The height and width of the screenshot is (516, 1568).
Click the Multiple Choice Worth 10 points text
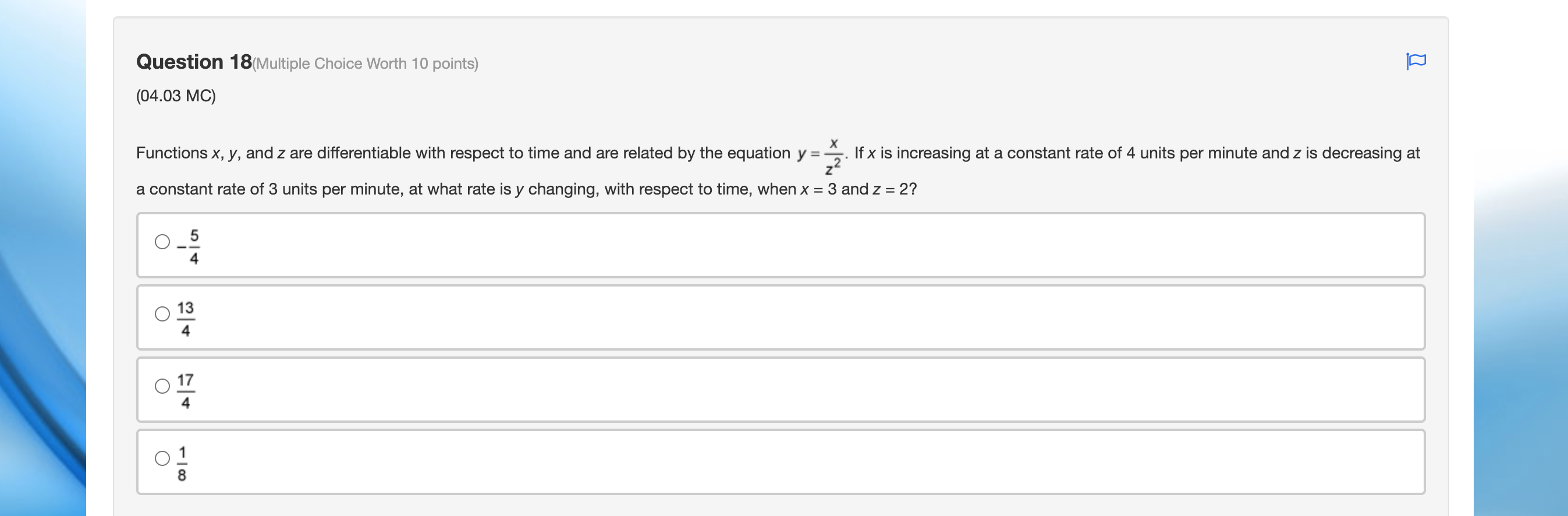pyautogui.click(x=367, y=63)
